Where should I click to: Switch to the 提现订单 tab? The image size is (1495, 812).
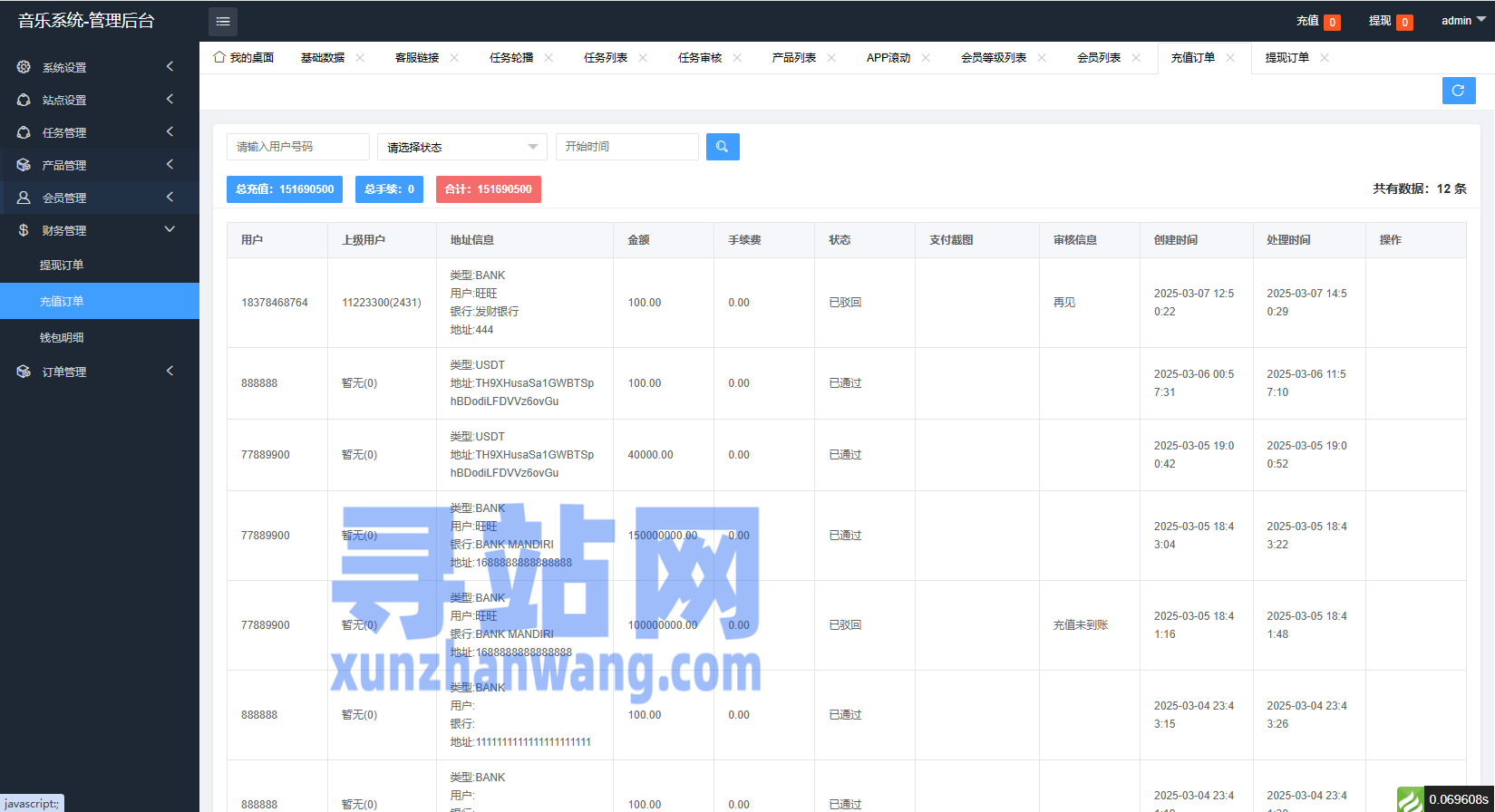1287,57
